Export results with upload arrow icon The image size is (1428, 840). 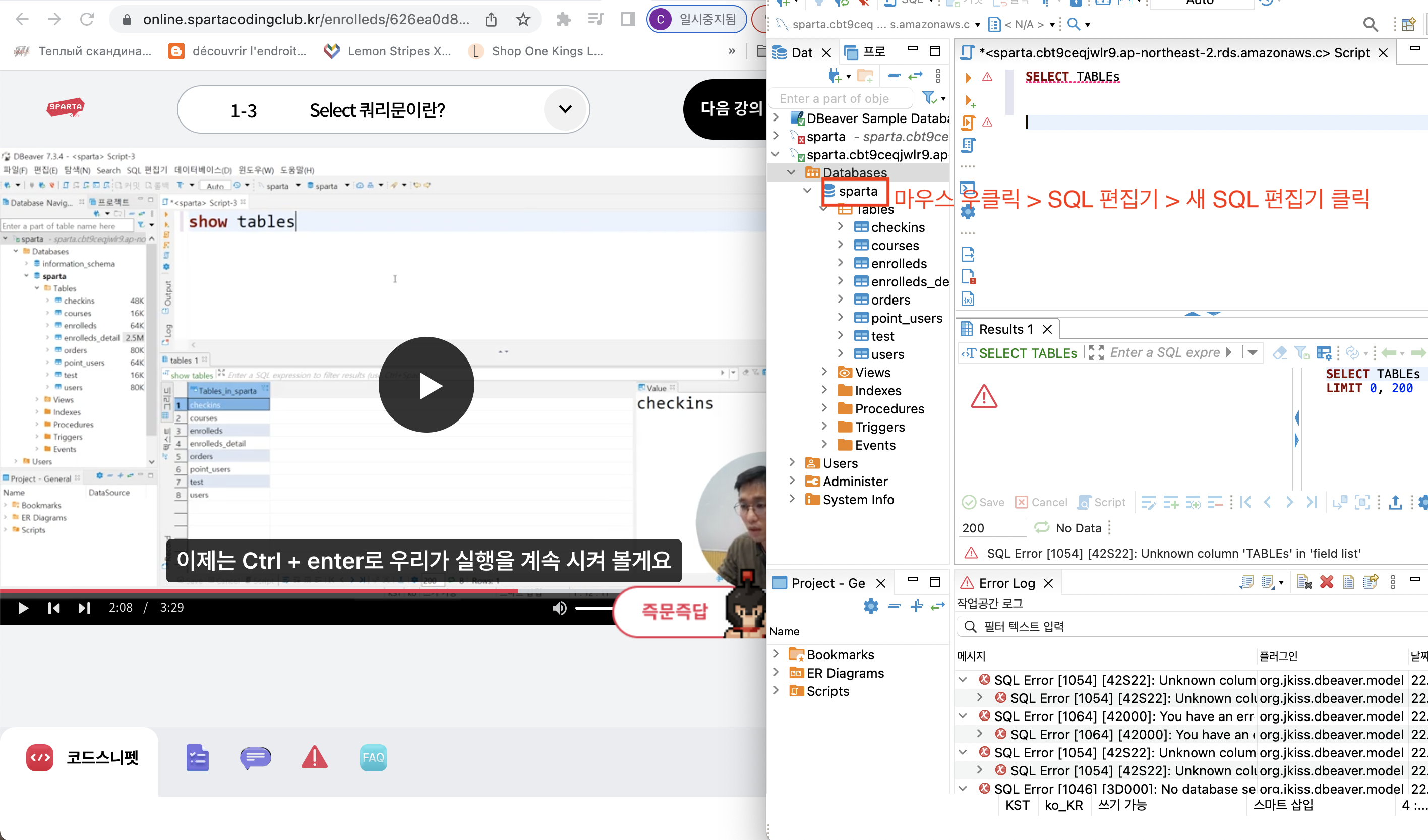click(1395, 502)
